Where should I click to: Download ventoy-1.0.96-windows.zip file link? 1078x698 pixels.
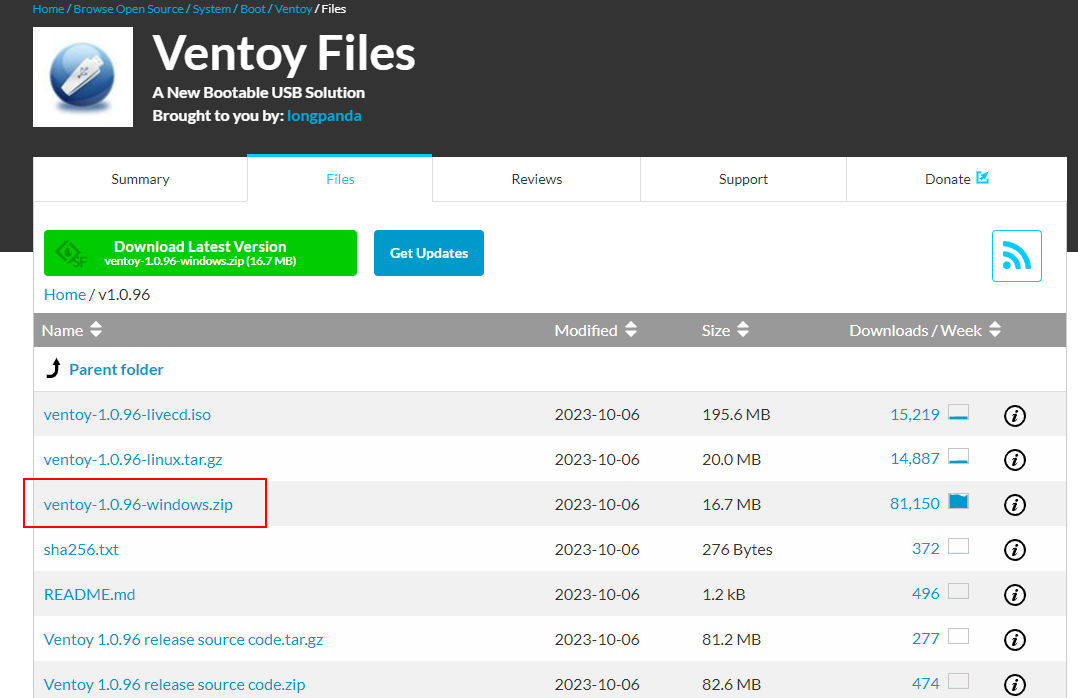[x=138, y=504]
